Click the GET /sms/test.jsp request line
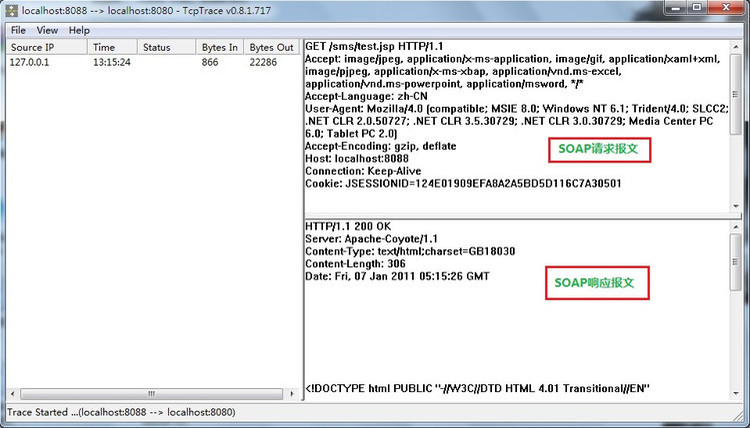 (374, 46)
